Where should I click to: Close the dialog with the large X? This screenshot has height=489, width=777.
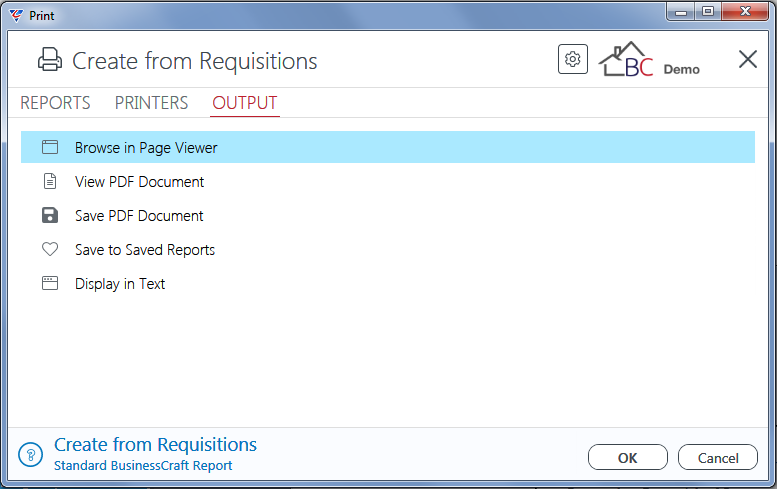[748, 59]
